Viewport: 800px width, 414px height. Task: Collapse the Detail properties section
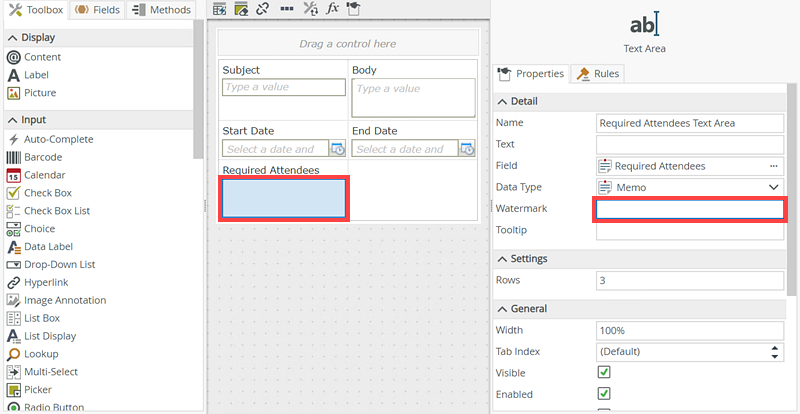coord(502,102)
